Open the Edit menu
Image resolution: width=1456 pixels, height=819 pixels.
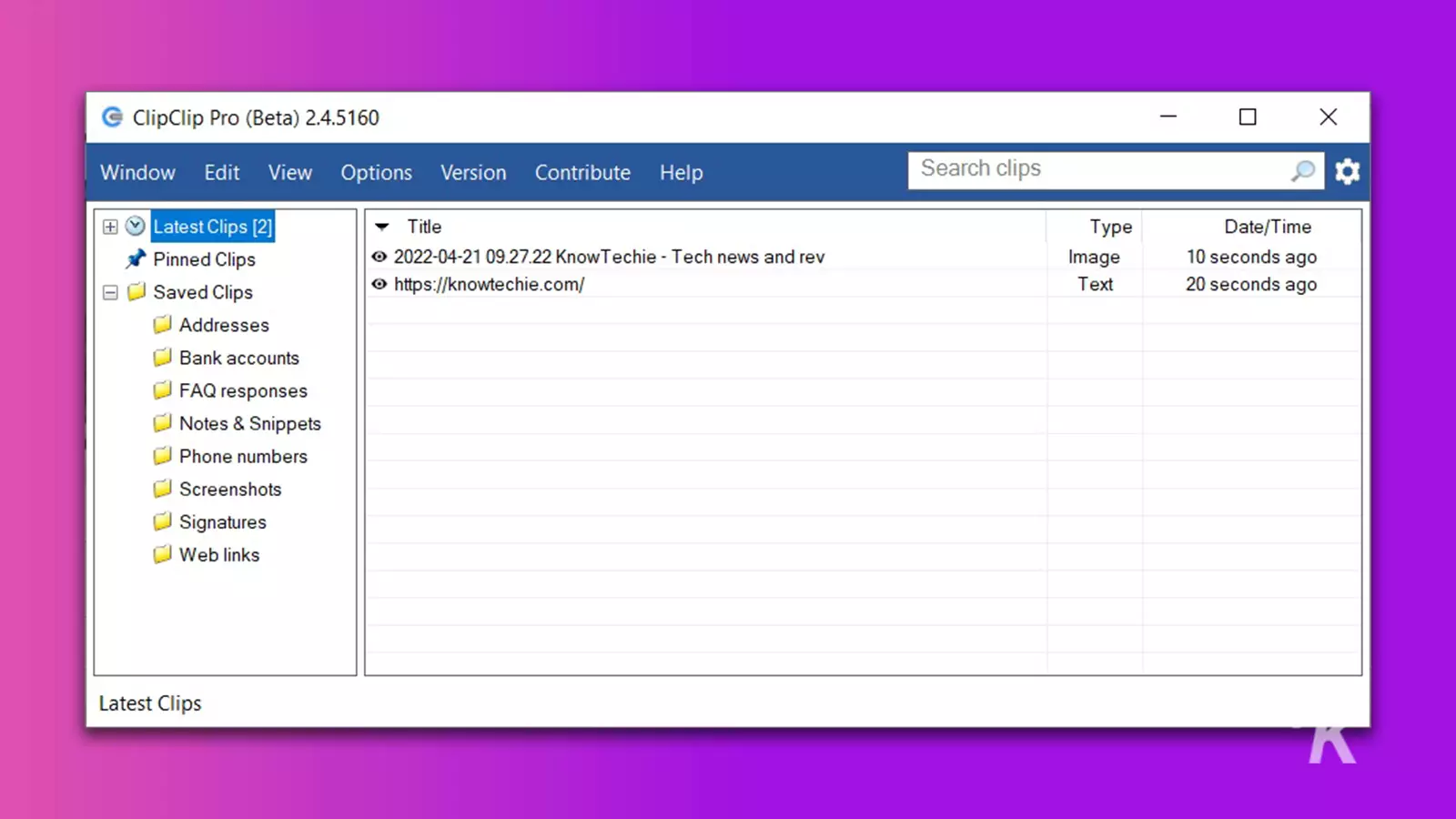(x=222, y=172)
